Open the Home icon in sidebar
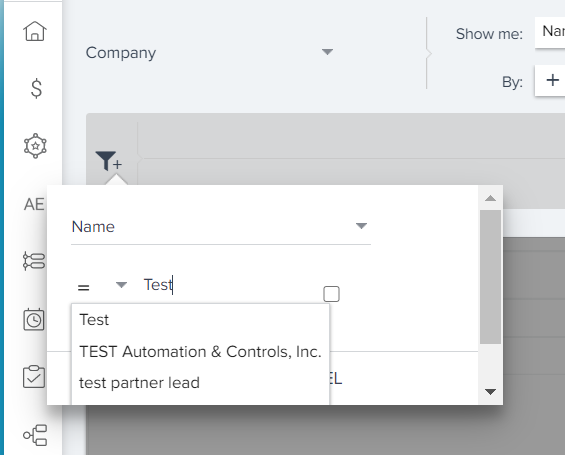The image size is (565, 455). pyautogui.click(x=35, y=31)
